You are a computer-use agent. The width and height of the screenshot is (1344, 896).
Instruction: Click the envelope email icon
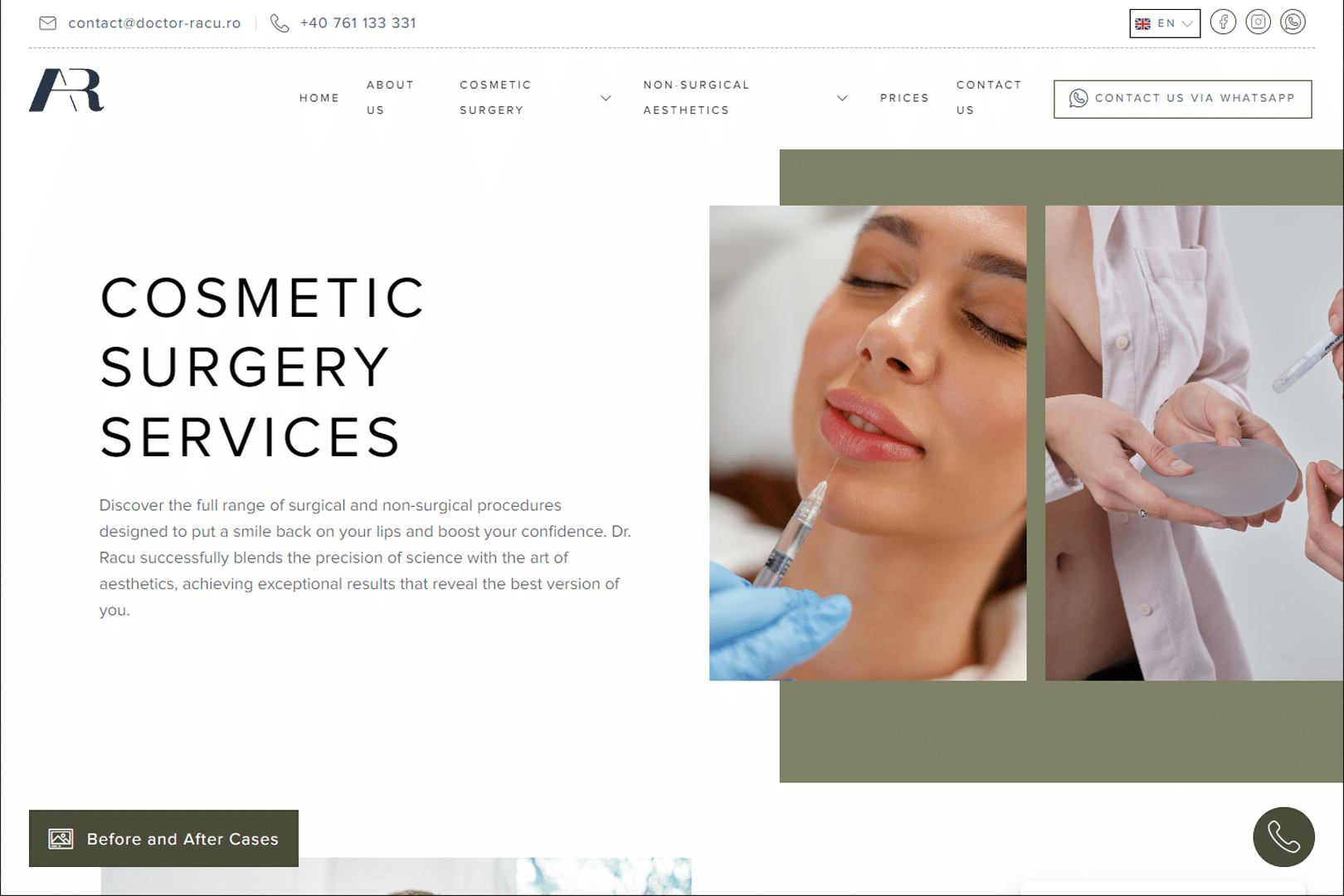coord(48,23)
